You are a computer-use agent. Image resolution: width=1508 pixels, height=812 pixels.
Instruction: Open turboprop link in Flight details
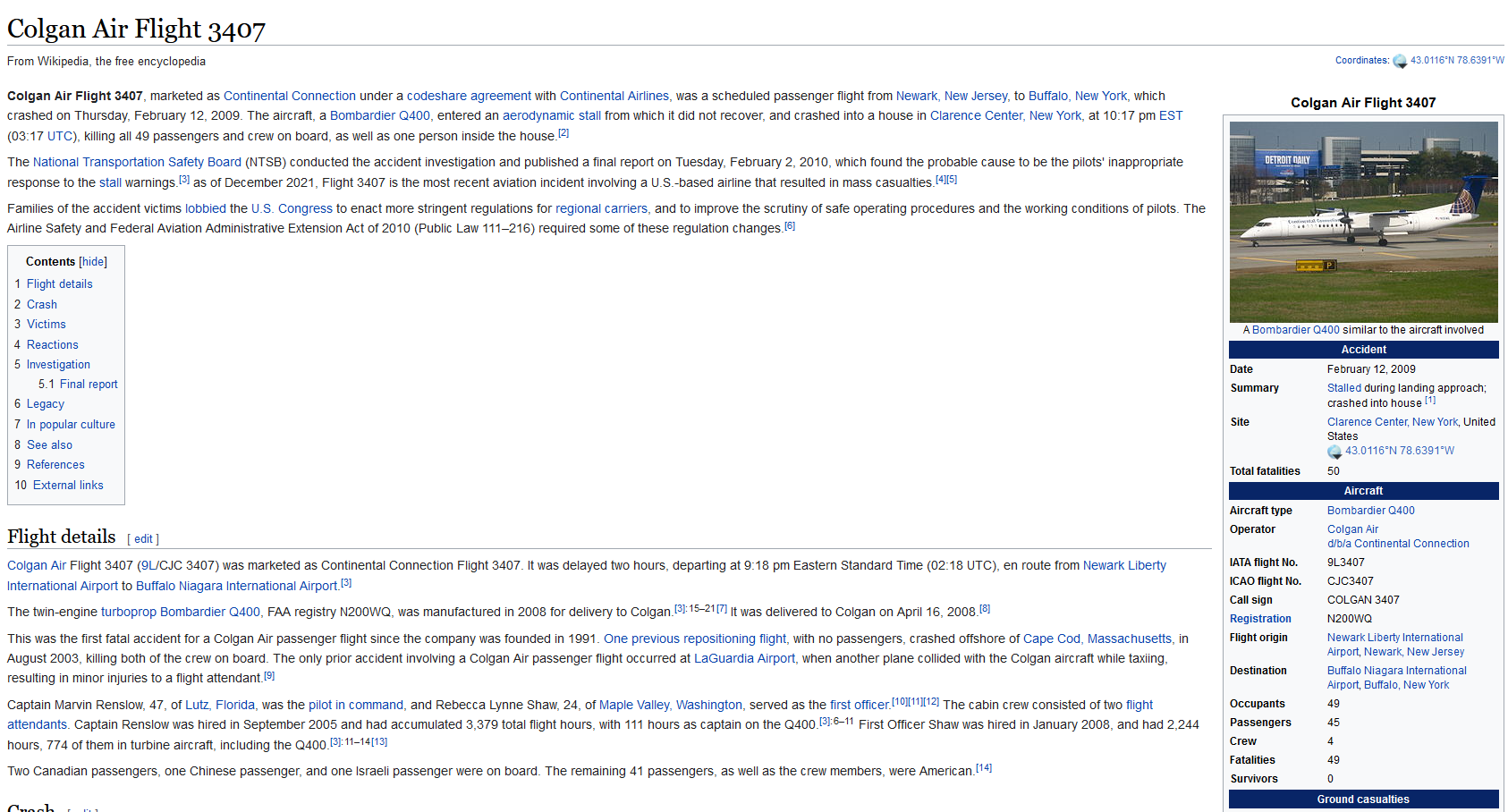(129, 613)
